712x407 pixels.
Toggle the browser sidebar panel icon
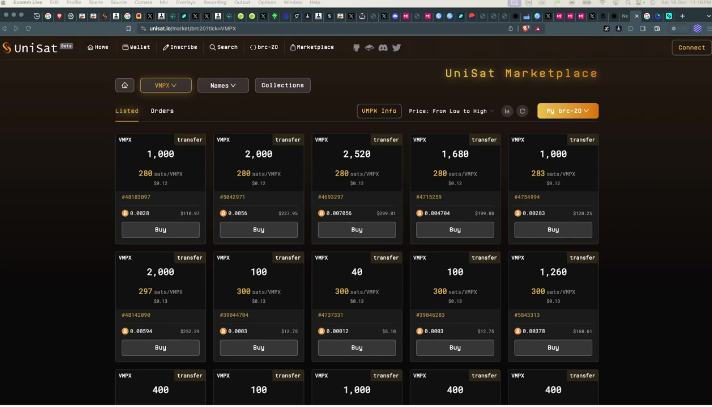643,29
